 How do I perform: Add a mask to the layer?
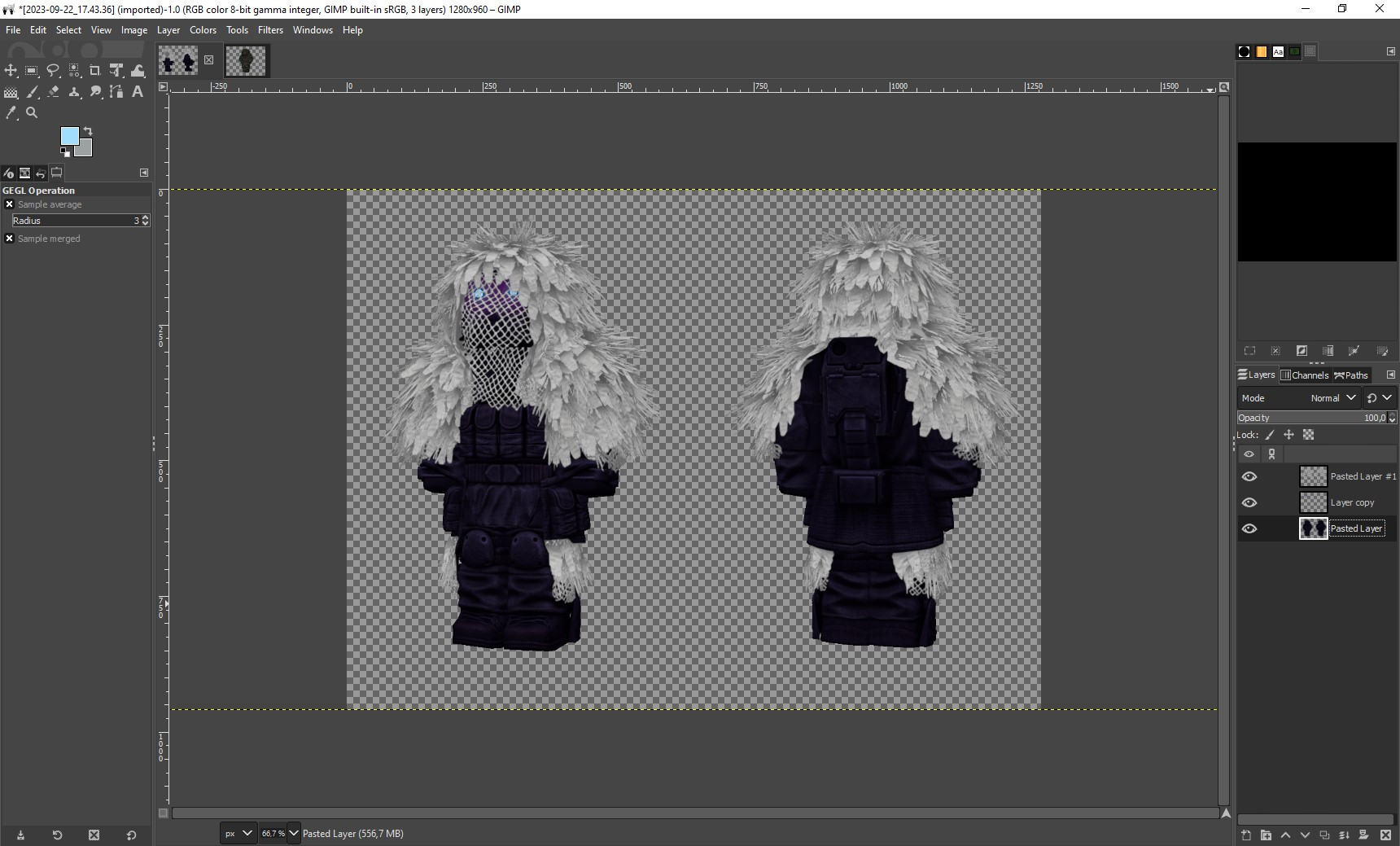coord(1364,835)
